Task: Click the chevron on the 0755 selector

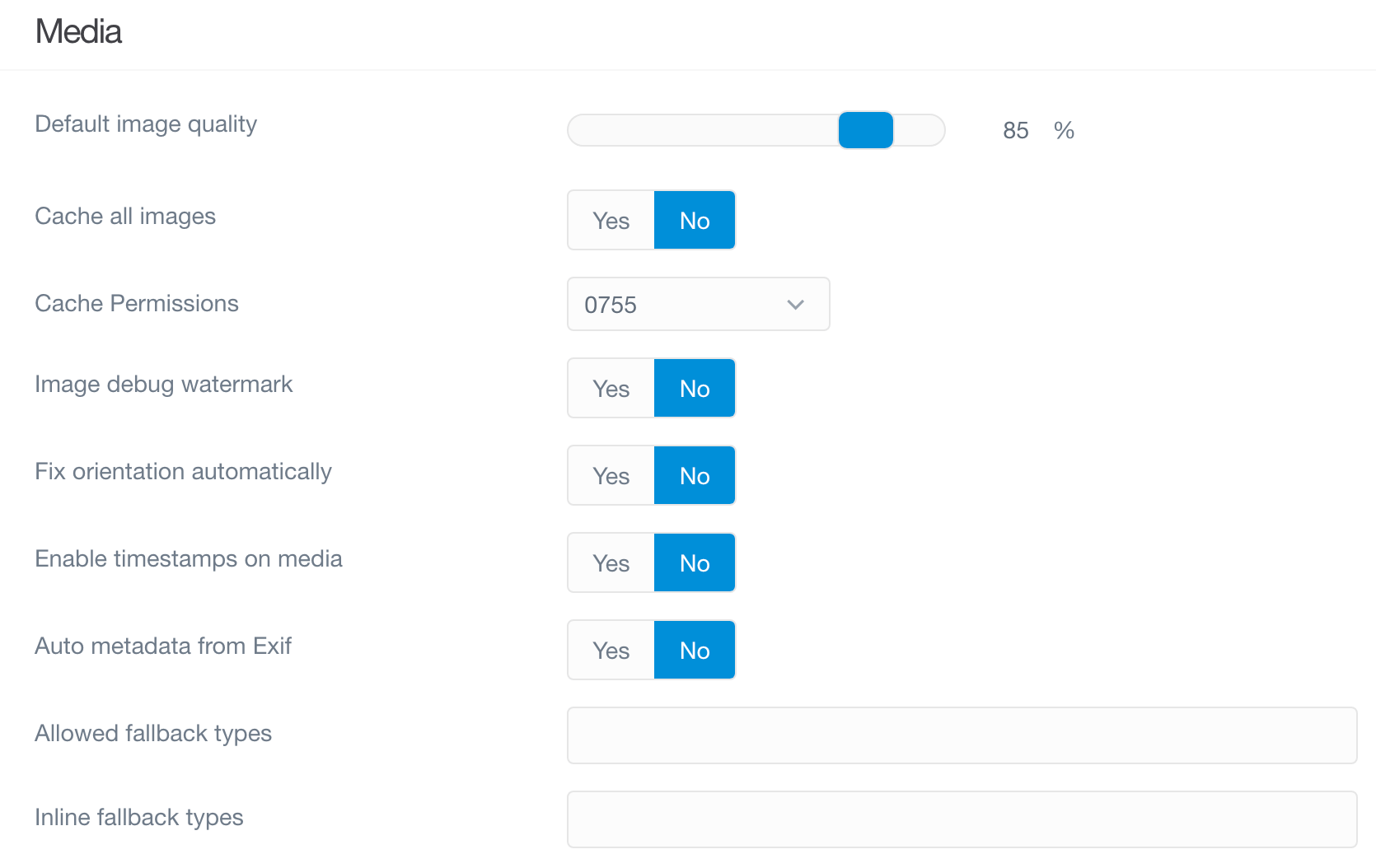Action: (x=794, y=304)
